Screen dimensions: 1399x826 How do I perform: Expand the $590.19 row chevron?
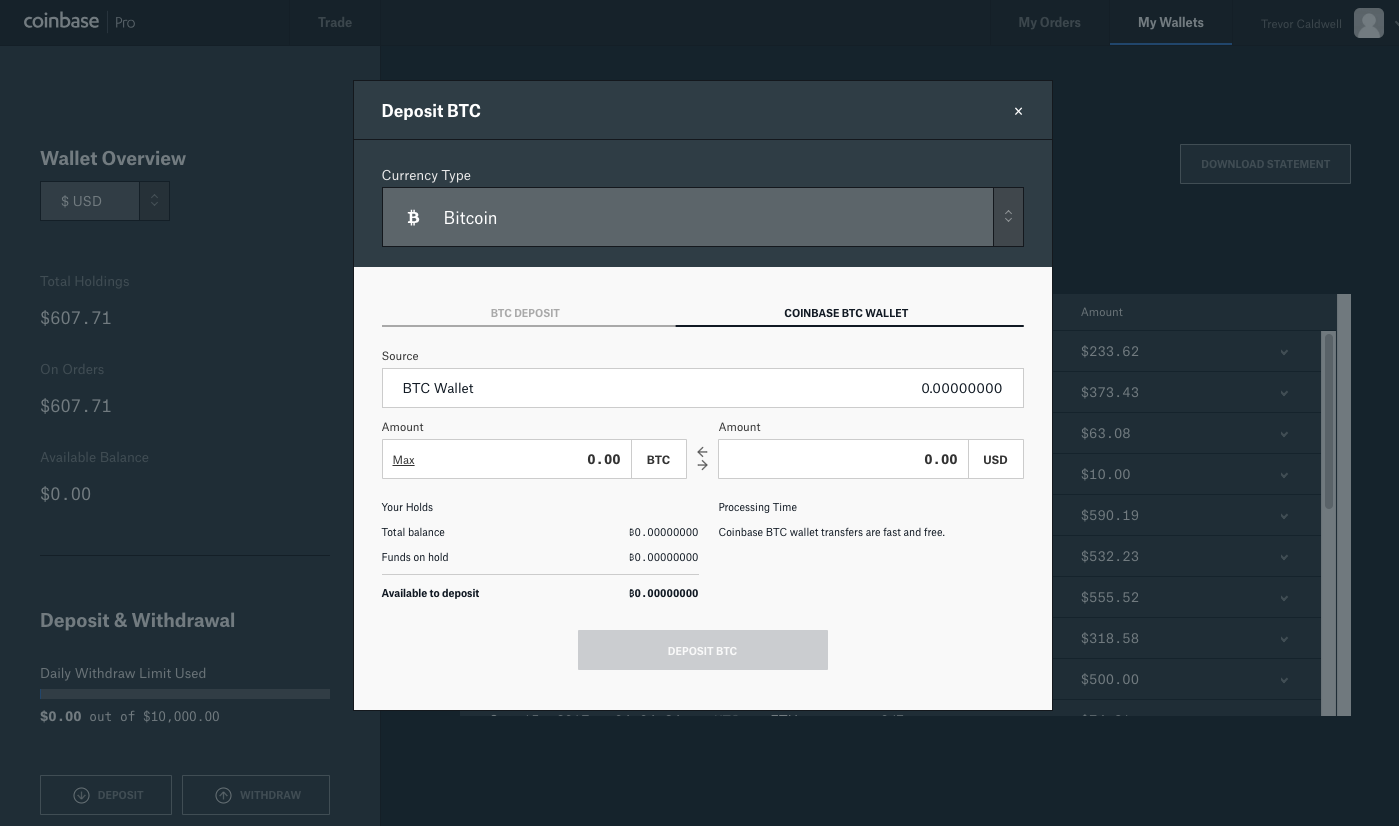point(1284,516)
